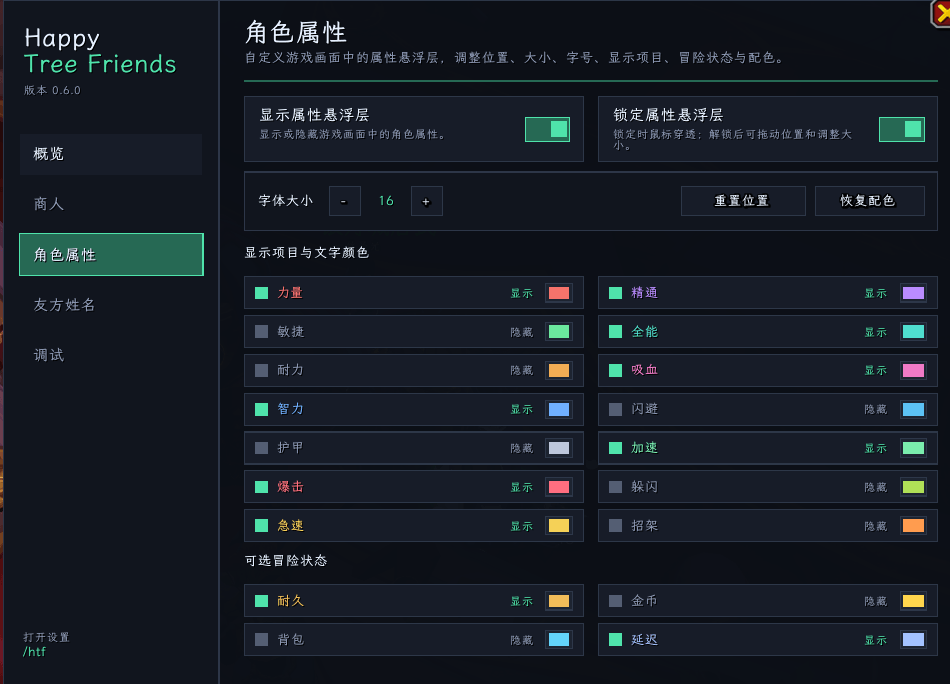
Task: Open the 耐力 orange color swatch
Action: (559, 370)
